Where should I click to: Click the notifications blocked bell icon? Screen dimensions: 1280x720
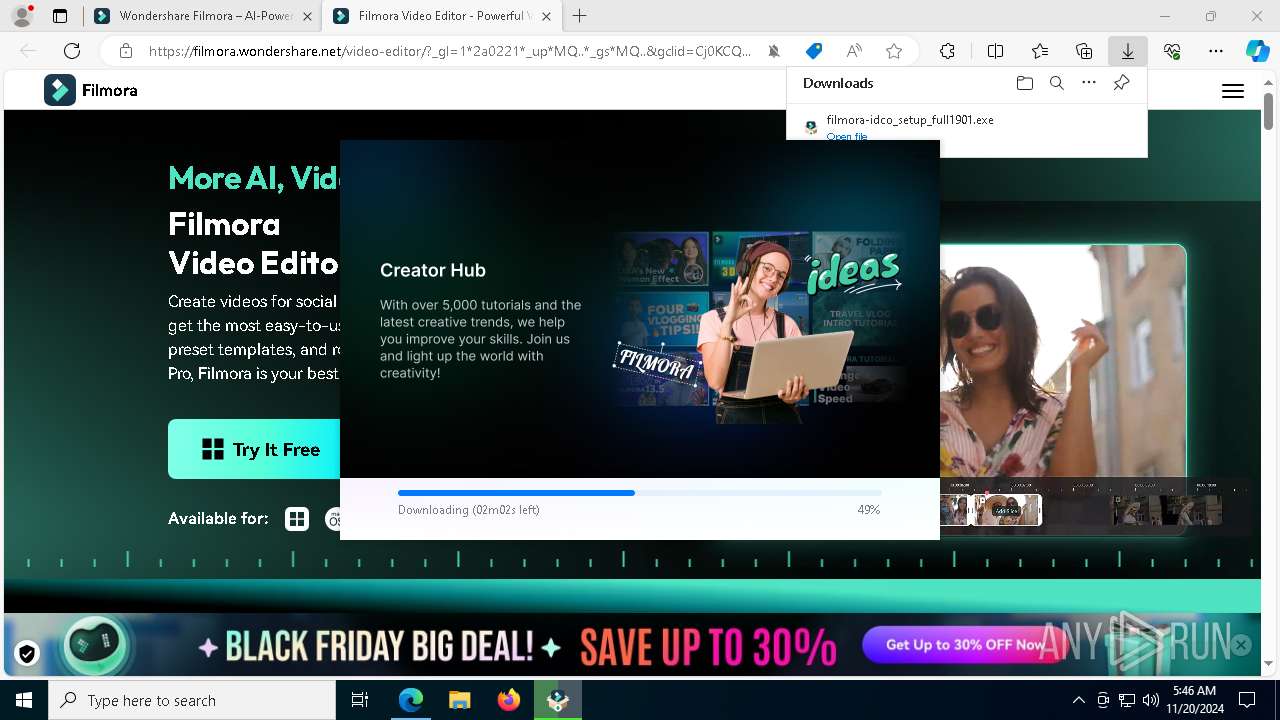[x=774, y=51]
